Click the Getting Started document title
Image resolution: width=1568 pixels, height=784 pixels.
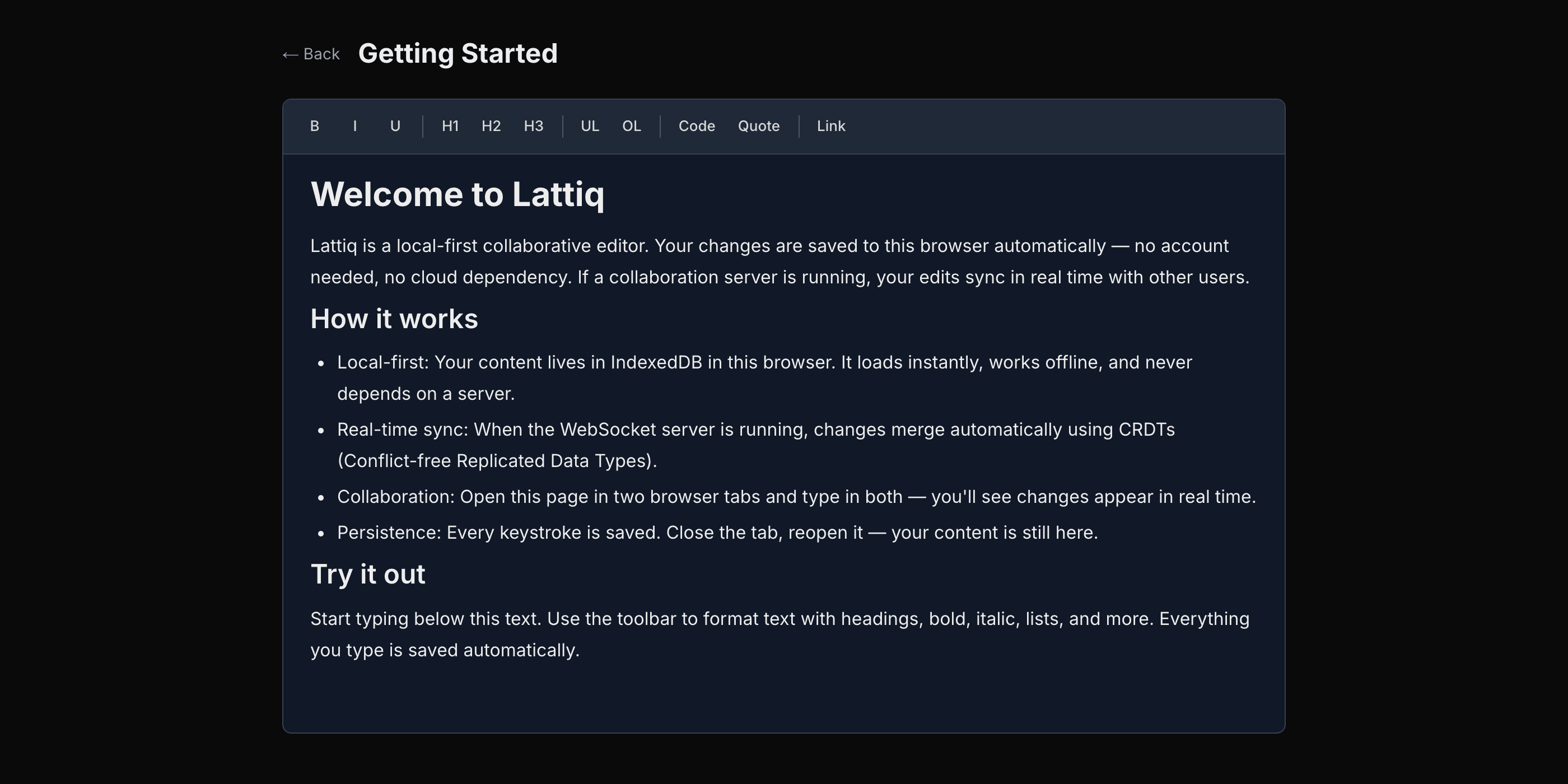click(457, 53)
